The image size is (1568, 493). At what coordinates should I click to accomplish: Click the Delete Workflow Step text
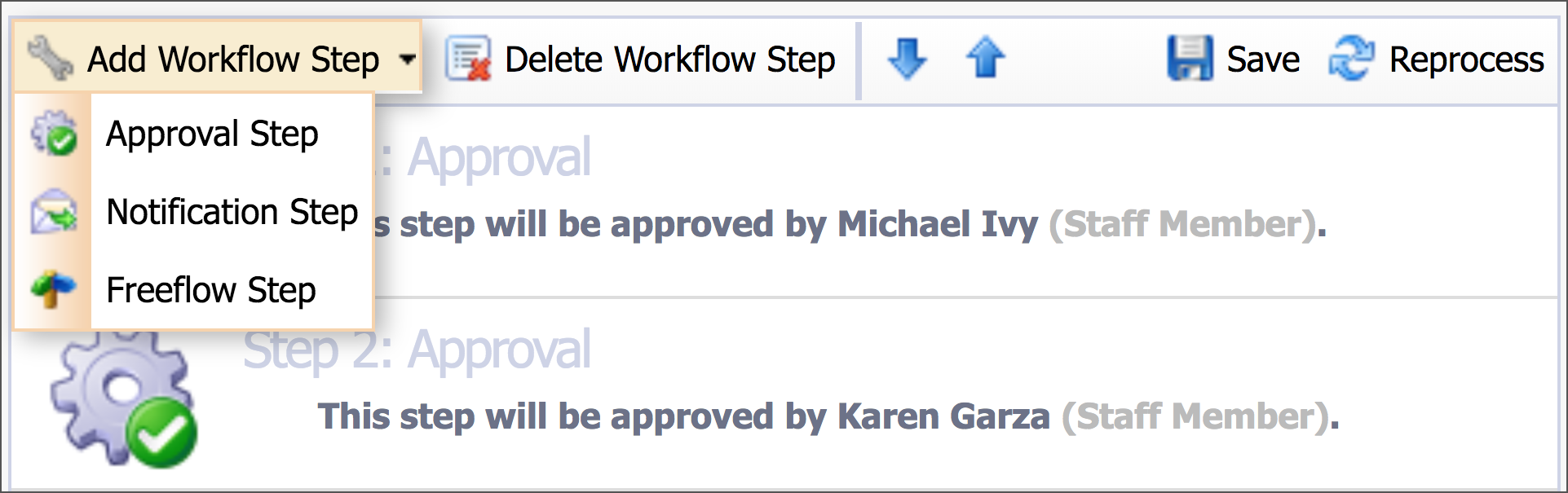coord(670,59)
